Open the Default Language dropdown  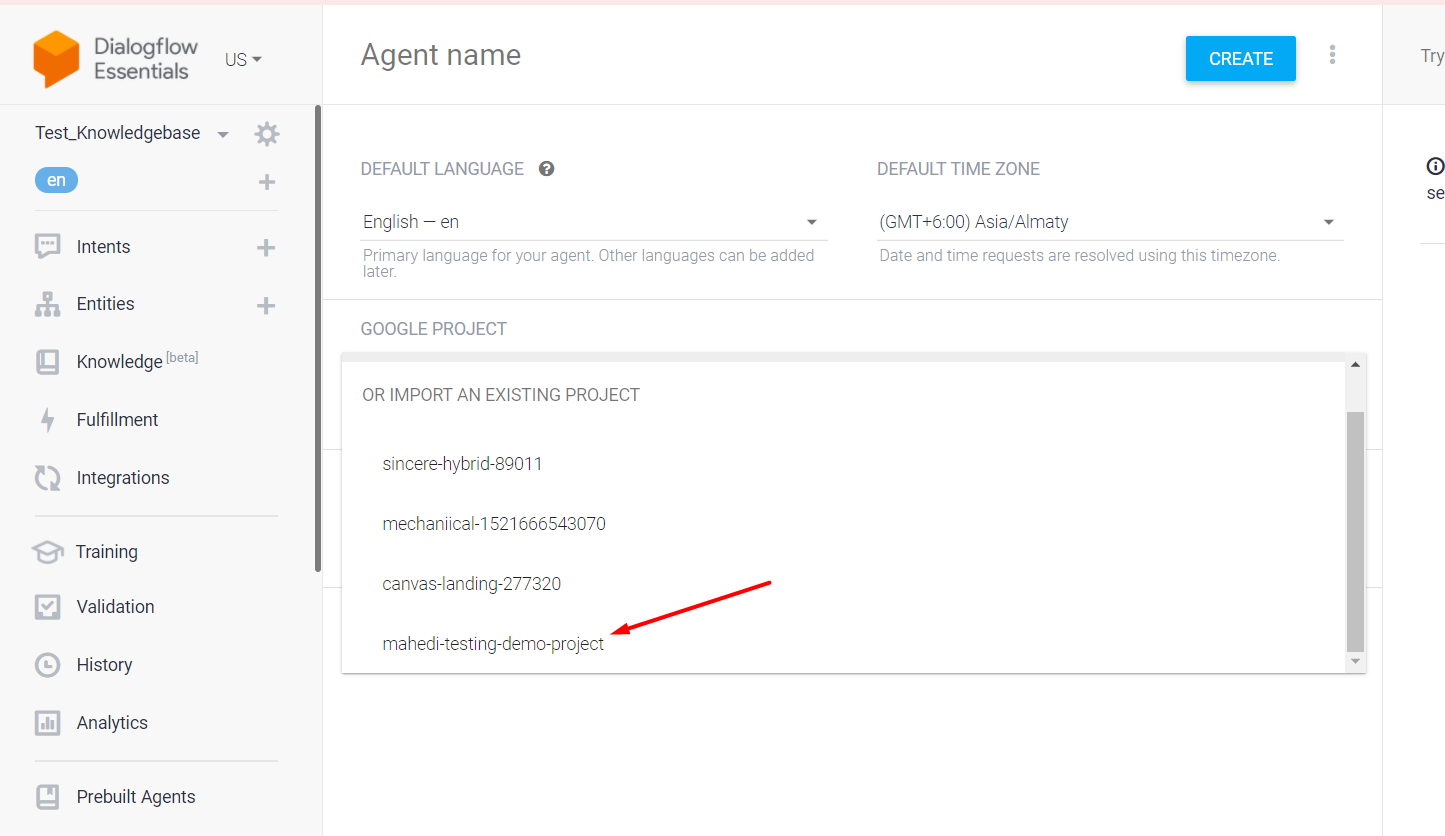click(x=812, y=221)
